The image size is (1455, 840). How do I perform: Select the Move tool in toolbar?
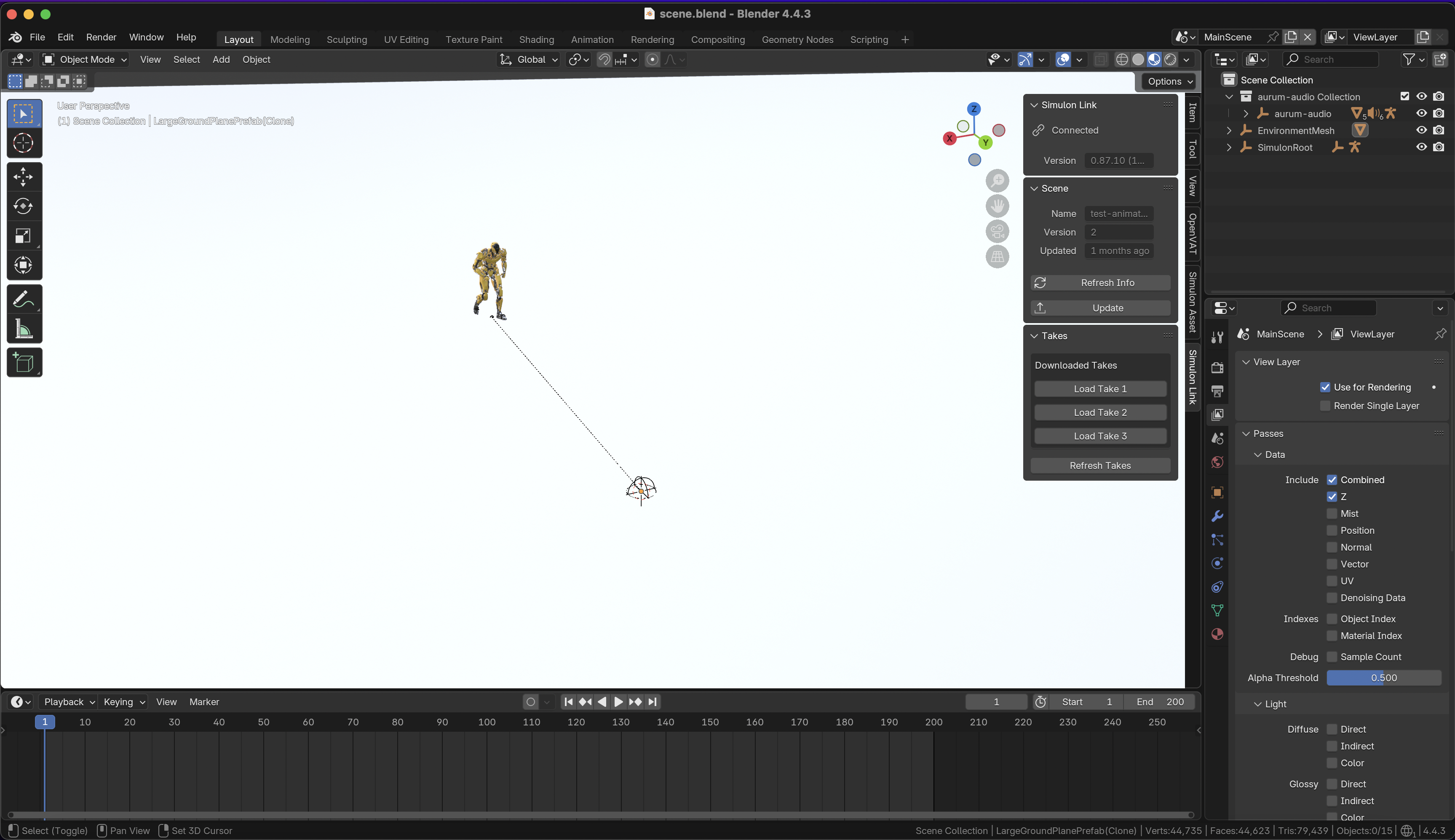tap(24, 177)
